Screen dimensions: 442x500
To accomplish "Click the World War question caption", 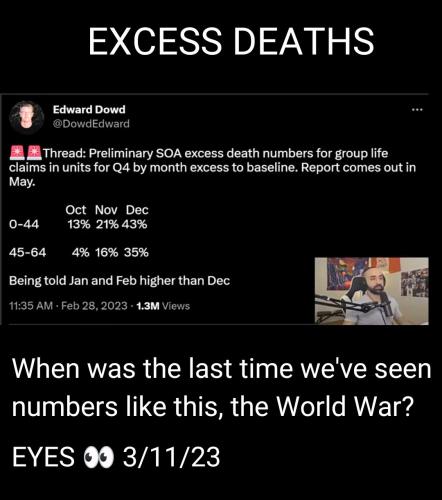I will point(221,388).
